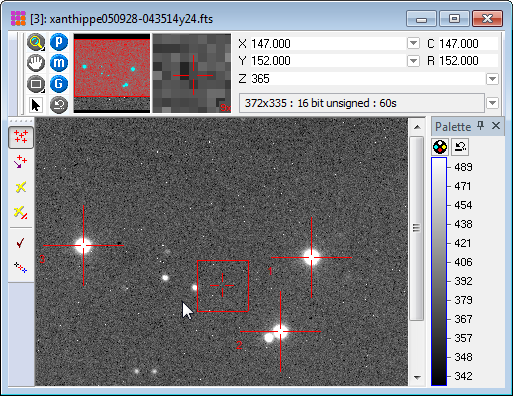Viewport: 513px width, 396px height.
Task: Click the reset view icon beside pointer
Action: (x=59, y=105)
